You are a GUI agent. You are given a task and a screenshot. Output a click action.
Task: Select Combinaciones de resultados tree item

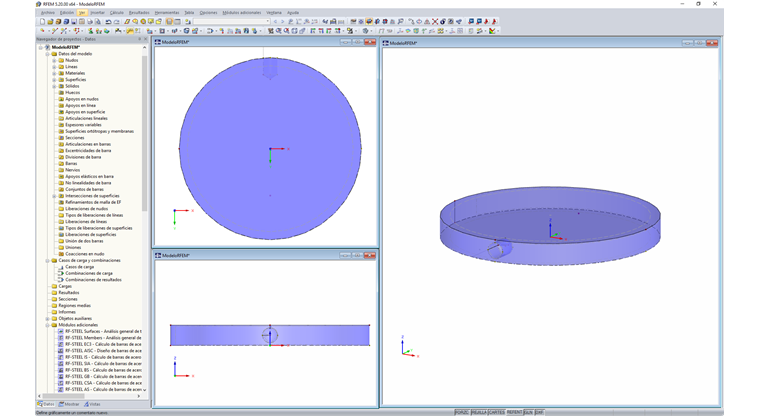[x=93, y=280]
